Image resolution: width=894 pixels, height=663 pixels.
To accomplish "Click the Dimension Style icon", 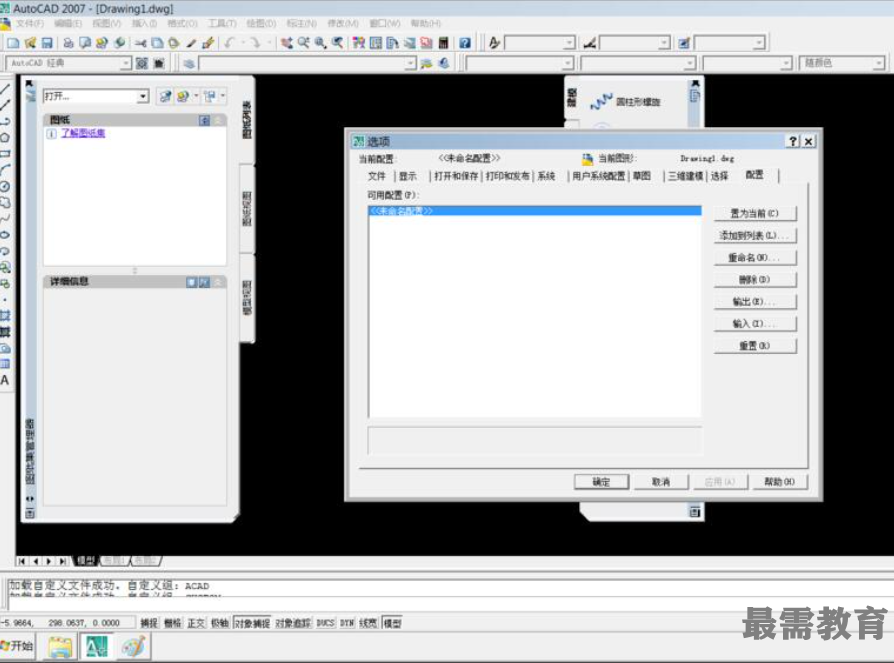I will [x=590, y=43].
